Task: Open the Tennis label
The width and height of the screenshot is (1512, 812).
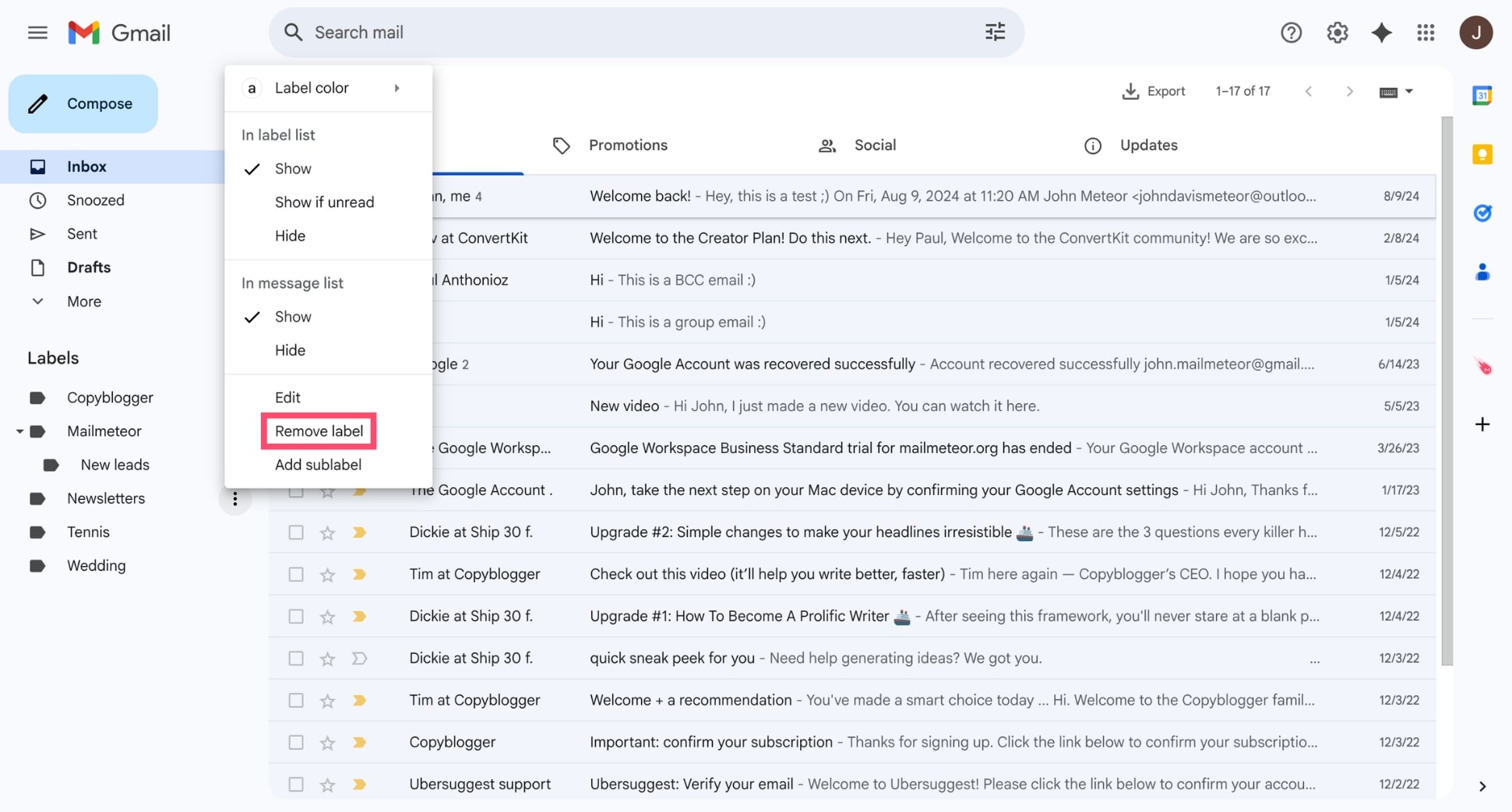Action: point(88,533)
